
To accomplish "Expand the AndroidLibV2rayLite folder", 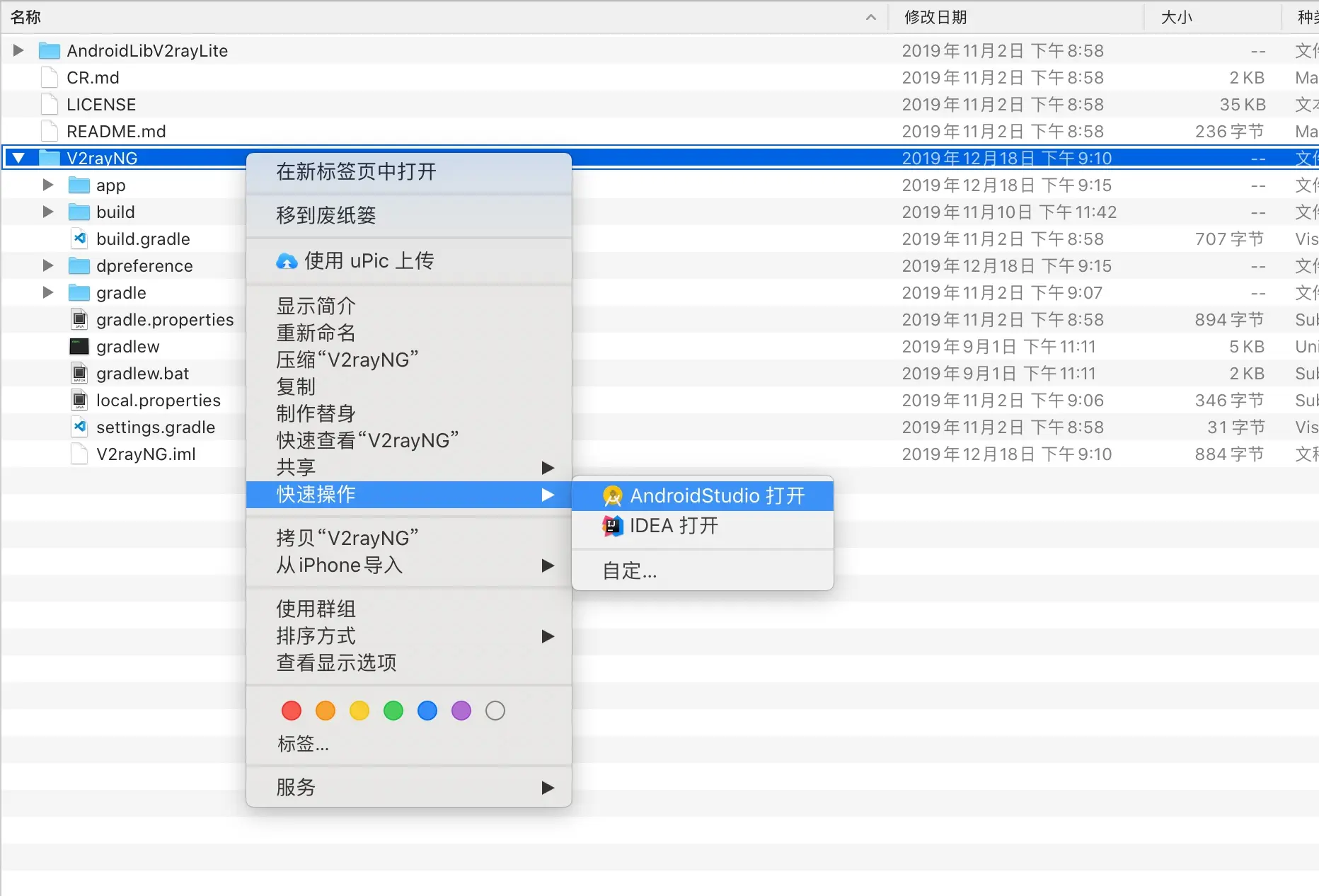I will 18,50.
